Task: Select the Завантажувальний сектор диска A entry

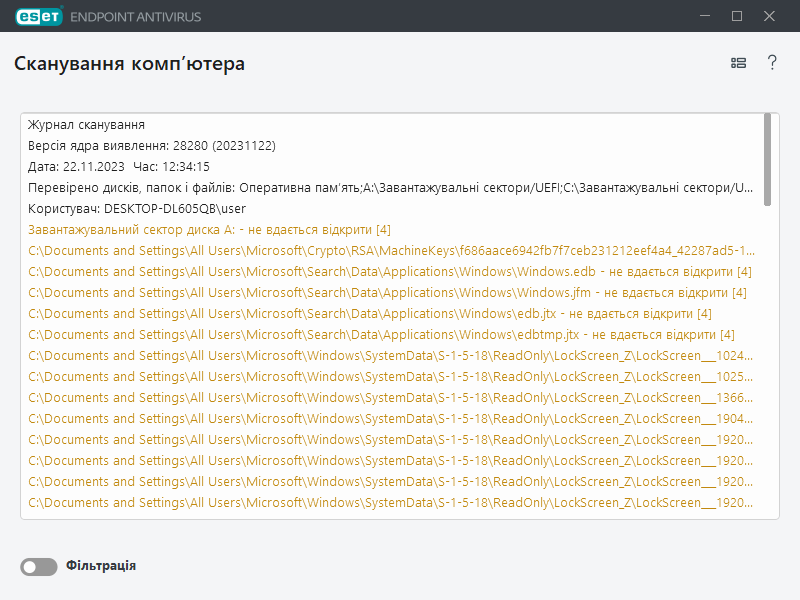Action: [209, 230]
